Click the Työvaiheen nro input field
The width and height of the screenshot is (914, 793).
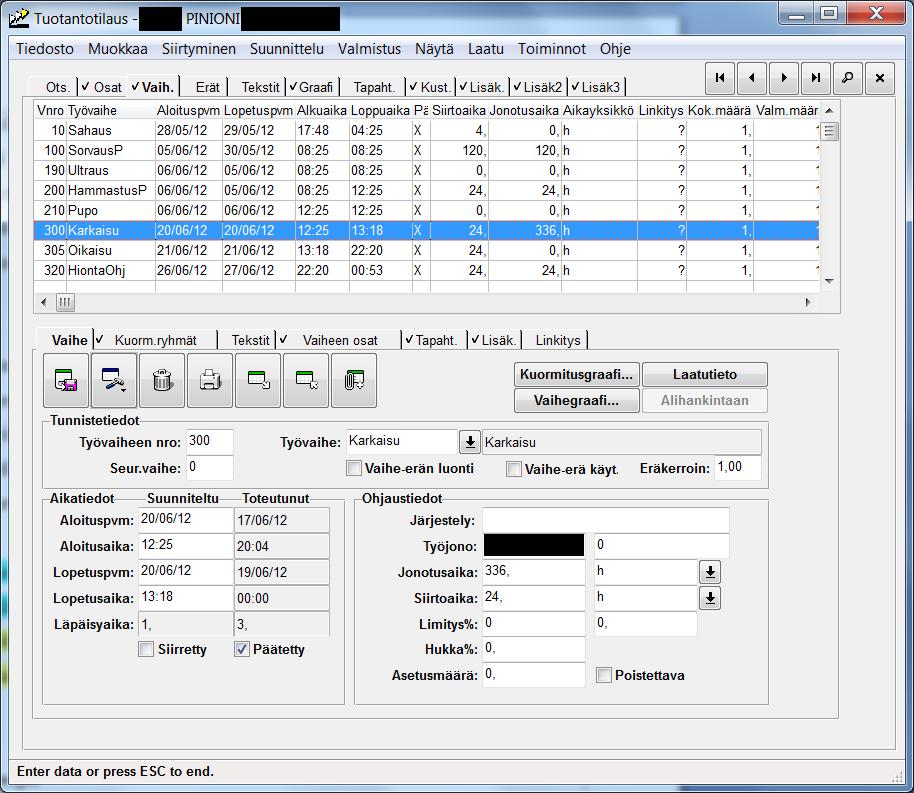(x=209, y=442)
